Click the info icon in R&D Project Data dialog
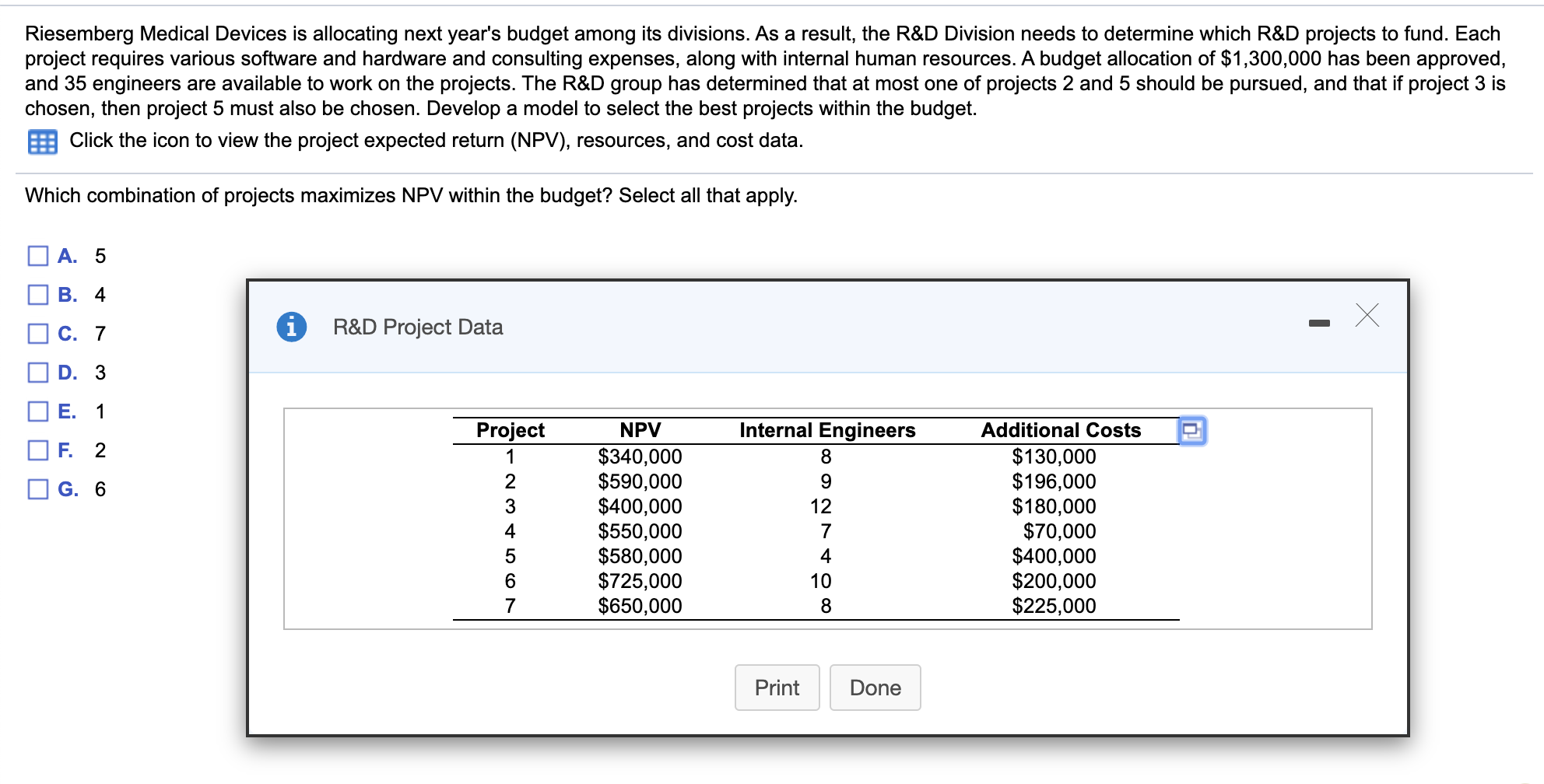Image resolution: width=1544 pixels, height=784 pixels. [x=292, y=327]
